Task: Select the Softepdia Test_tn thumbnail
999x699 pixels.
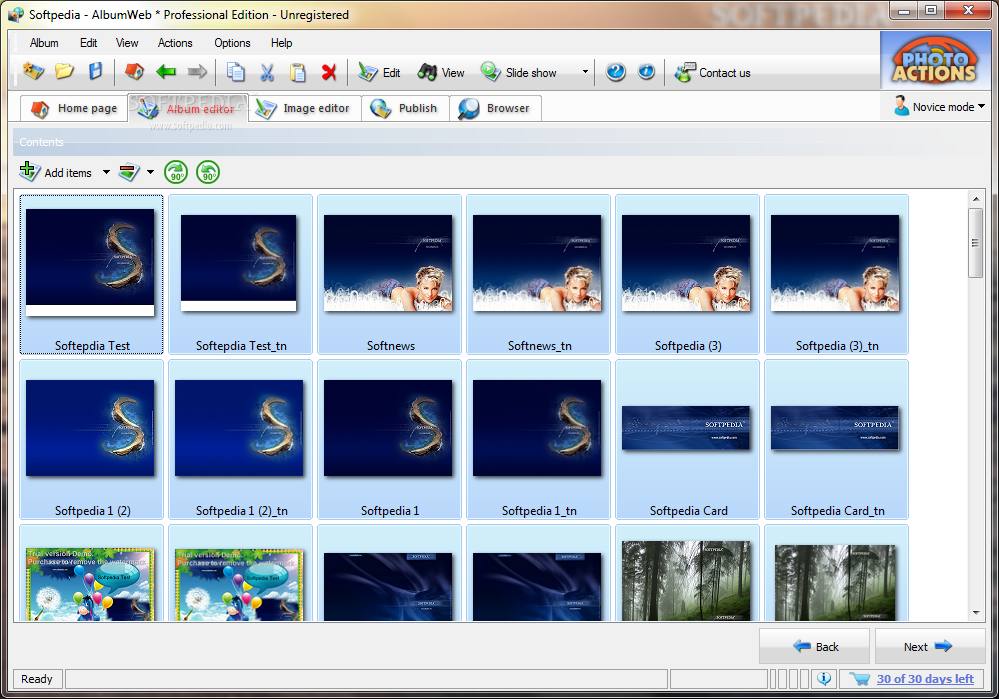Action: coord(240,274)
